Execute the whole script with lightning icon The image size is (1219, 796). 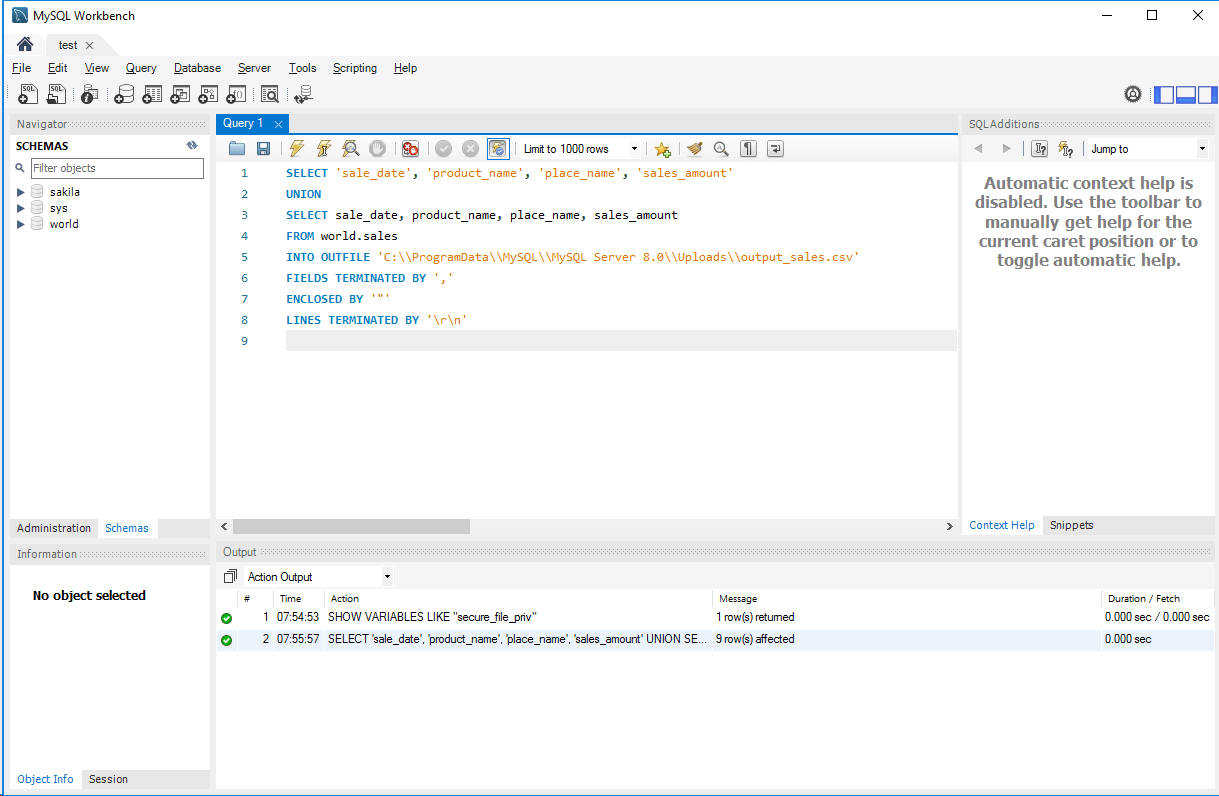point(297,149)
